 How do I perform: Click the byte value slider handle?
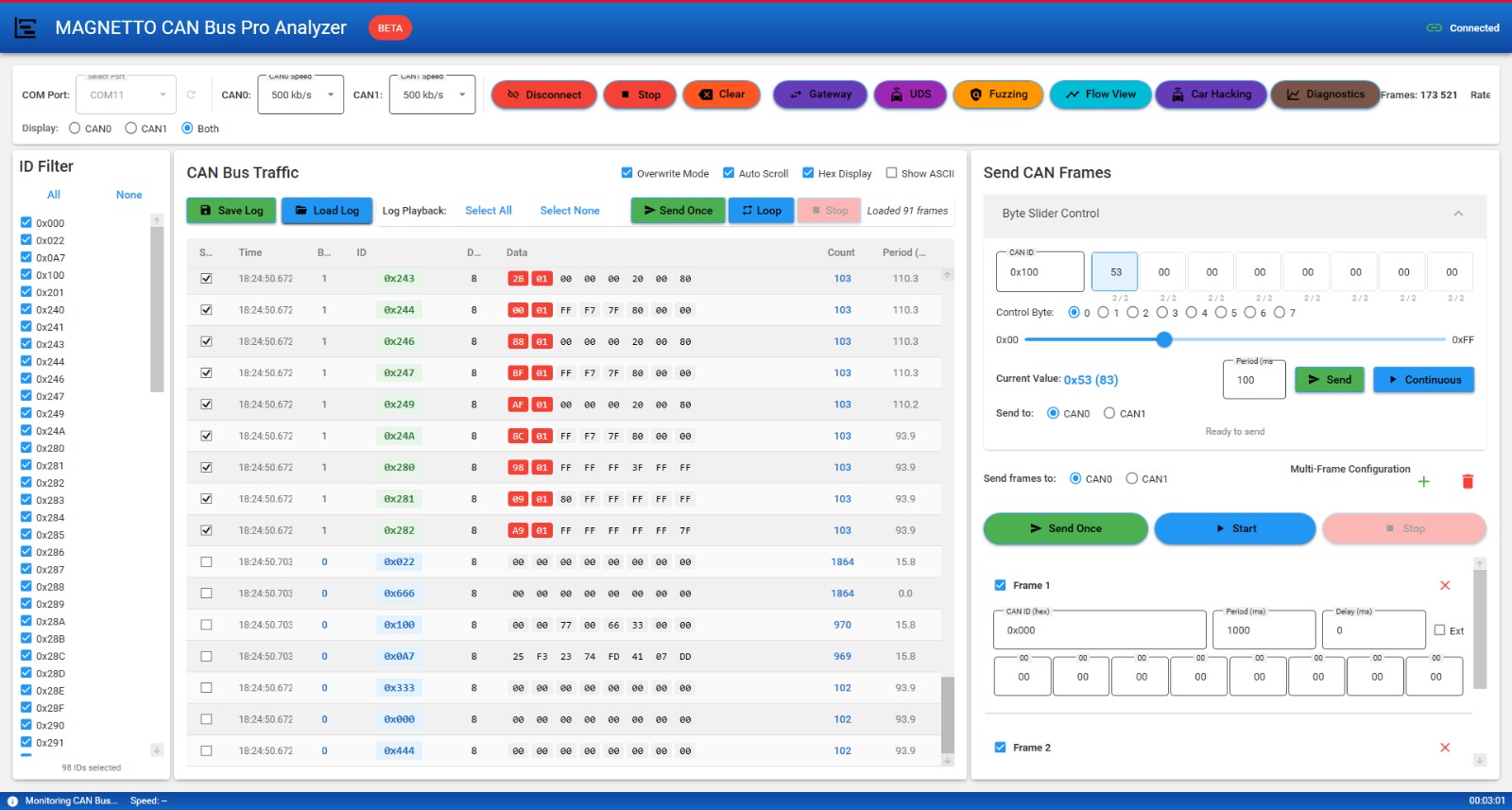tap(1164, 339)
